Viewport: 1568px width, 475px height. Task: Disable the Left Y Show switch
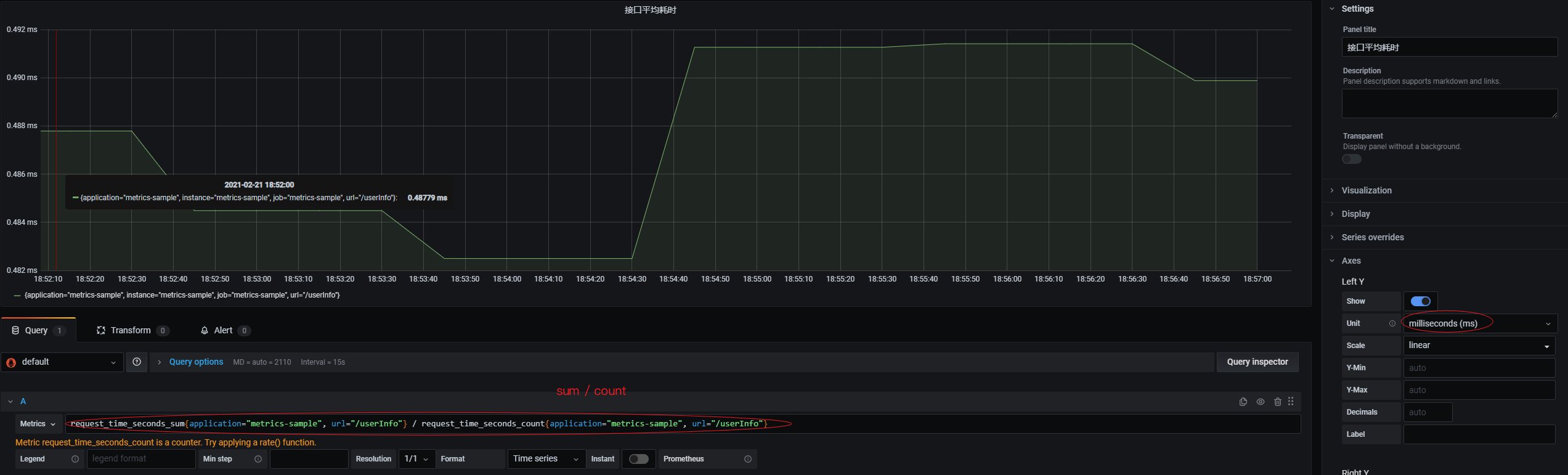coord(1420,301)
